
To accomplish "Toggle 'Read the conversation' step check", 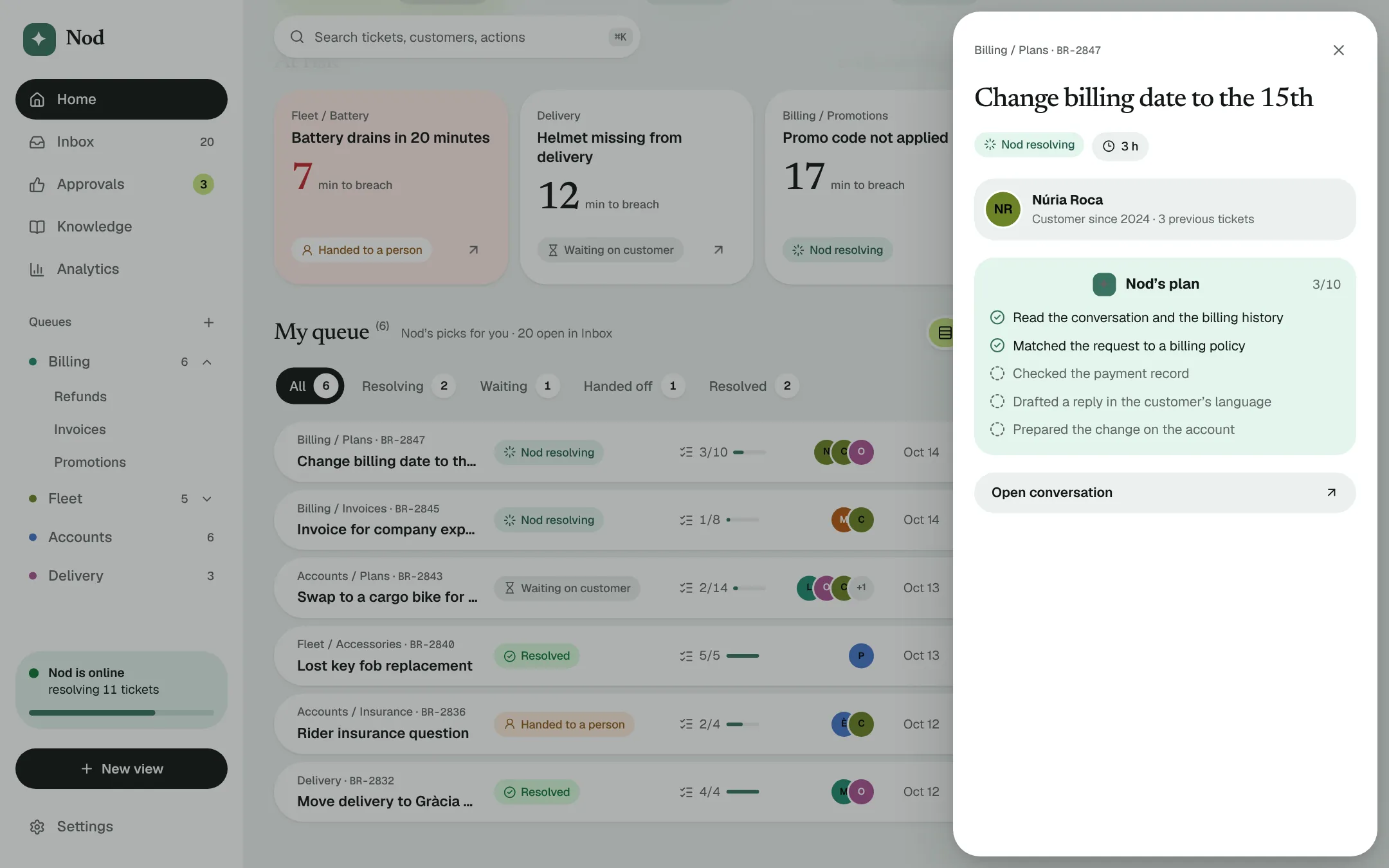I will 997,318.
